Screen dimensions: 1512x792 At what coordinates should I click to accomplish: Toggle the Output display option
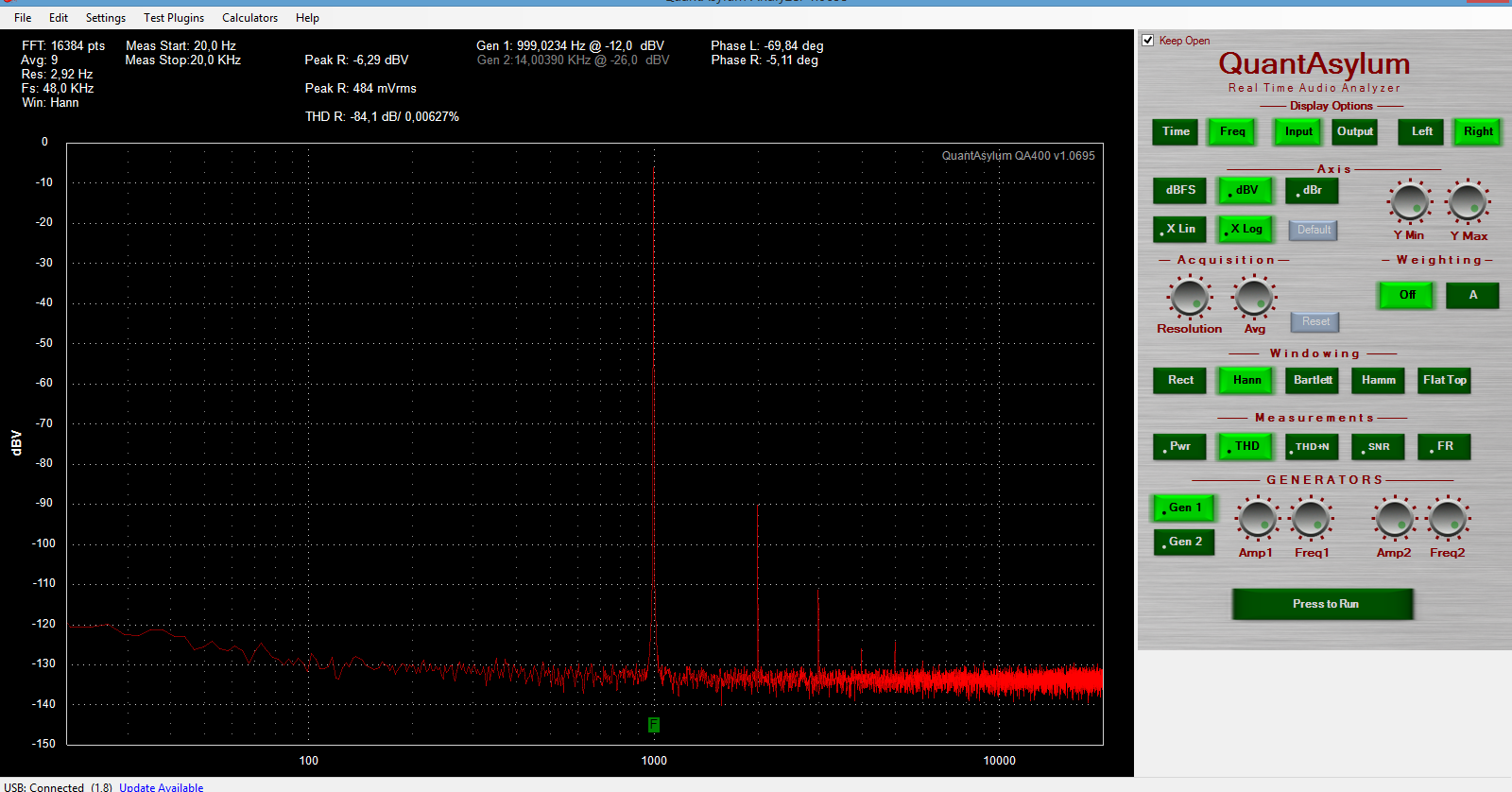coord(1355,131)
